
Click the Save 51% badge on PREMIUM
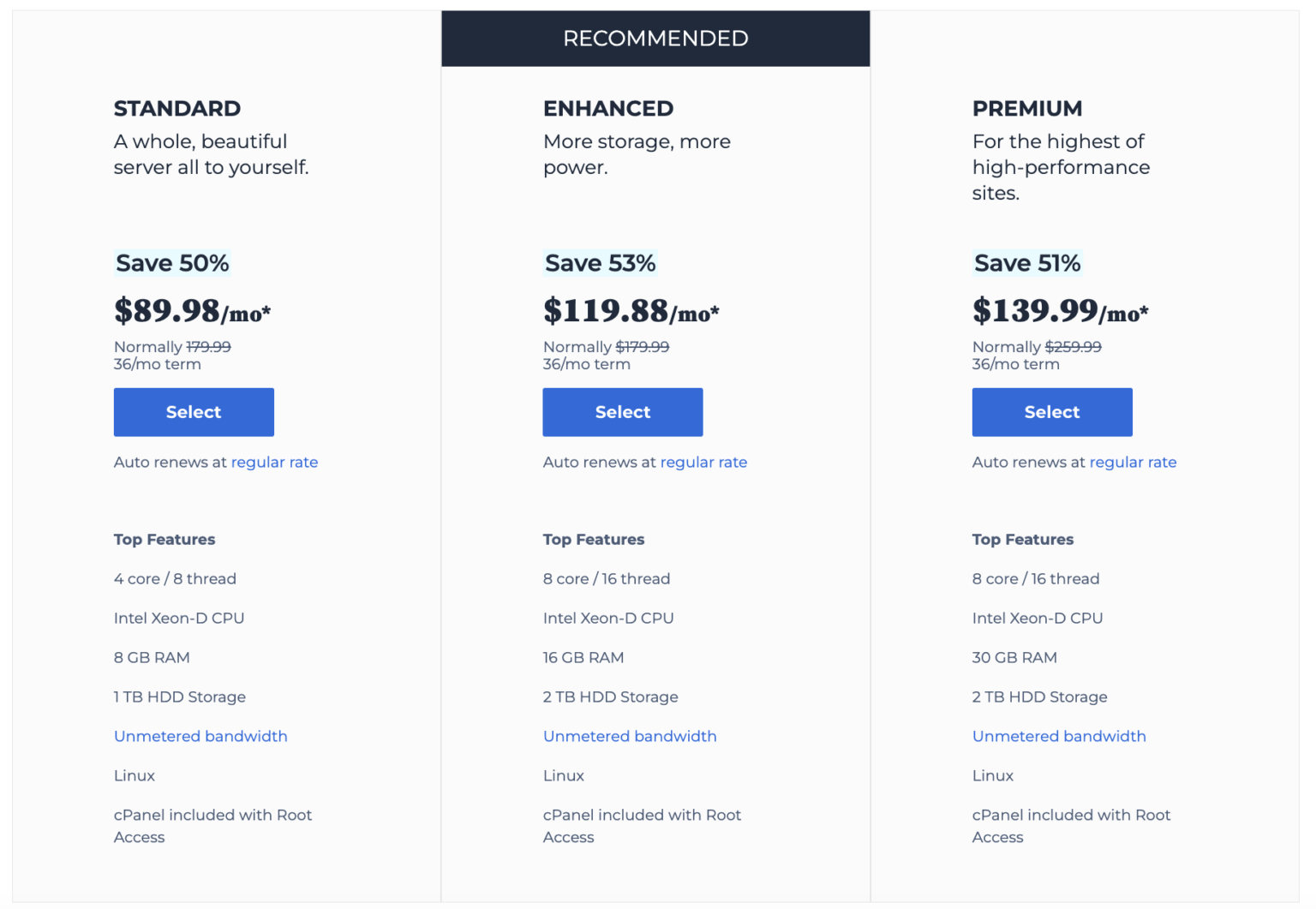point(1026,263)
